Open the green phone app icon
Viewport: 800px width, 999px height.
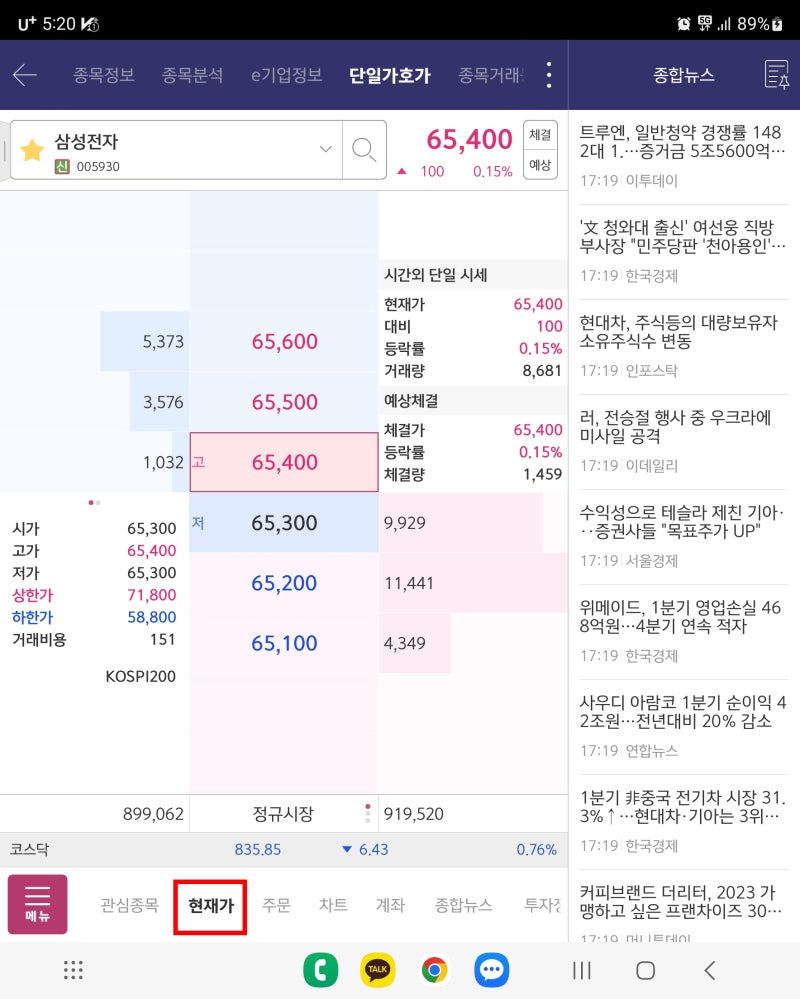coord(320,970)
